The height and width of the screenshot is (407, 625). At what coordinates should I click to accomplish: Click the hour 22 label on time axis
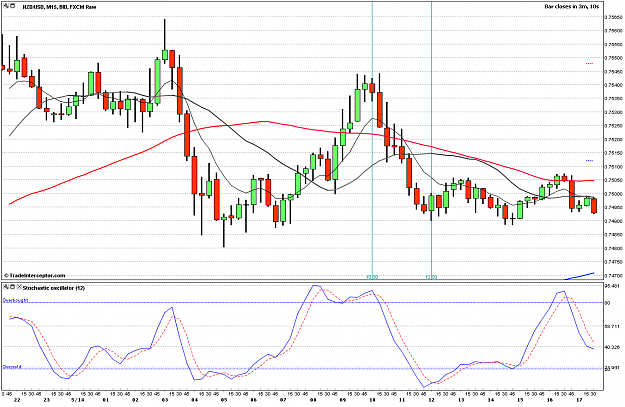17,399
